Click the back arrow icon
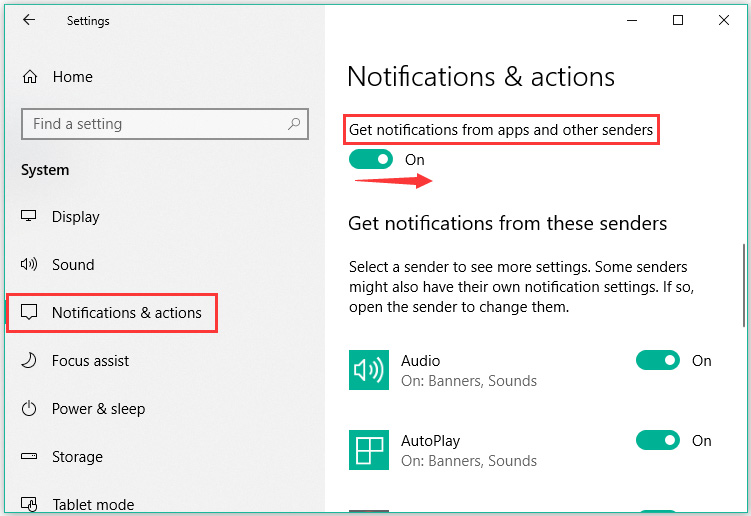This screenshot has height=516, width=751. pyautogui.click(x=29, y=20)
